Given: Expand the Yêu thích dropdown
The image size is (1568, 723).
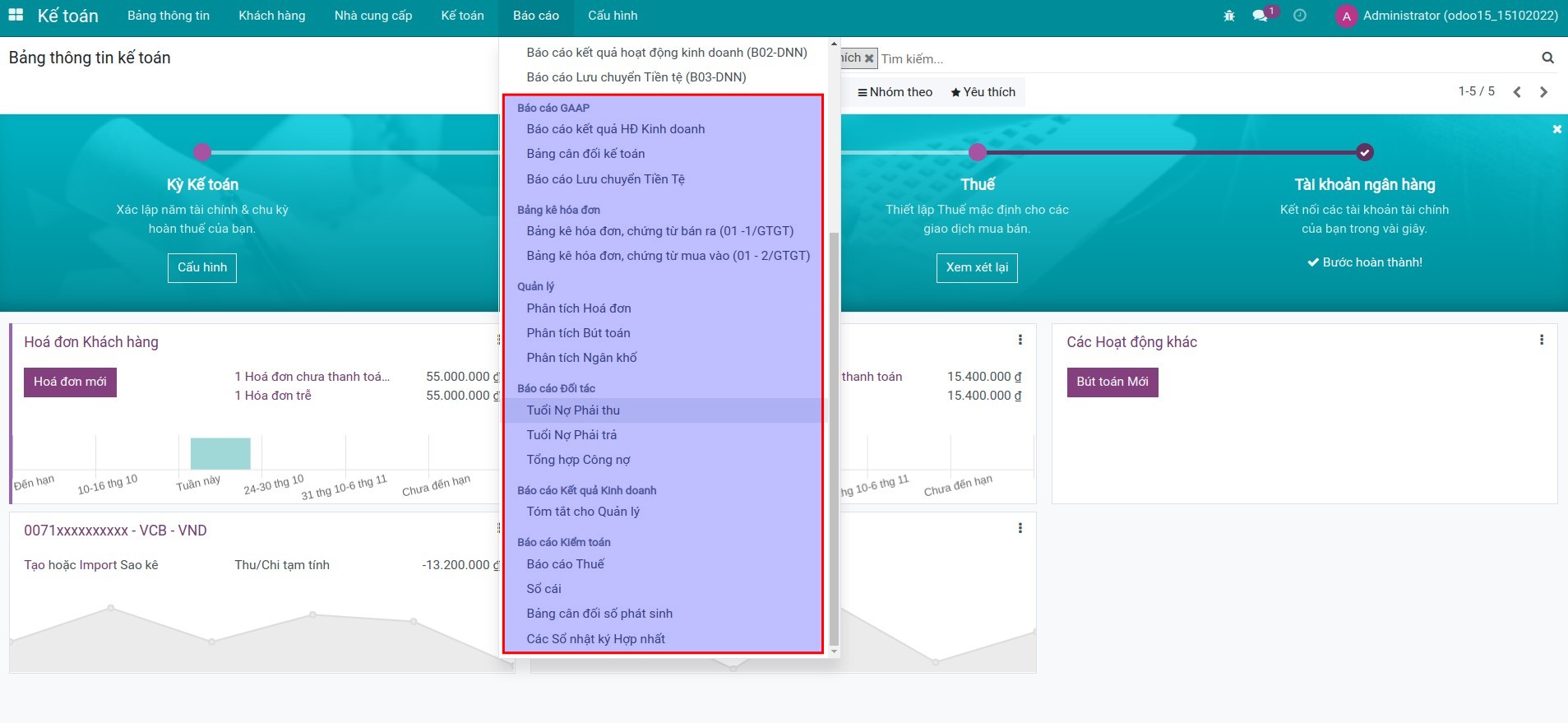Looking at the screenshot, I should pyautogui.click(x=983, y=92).
